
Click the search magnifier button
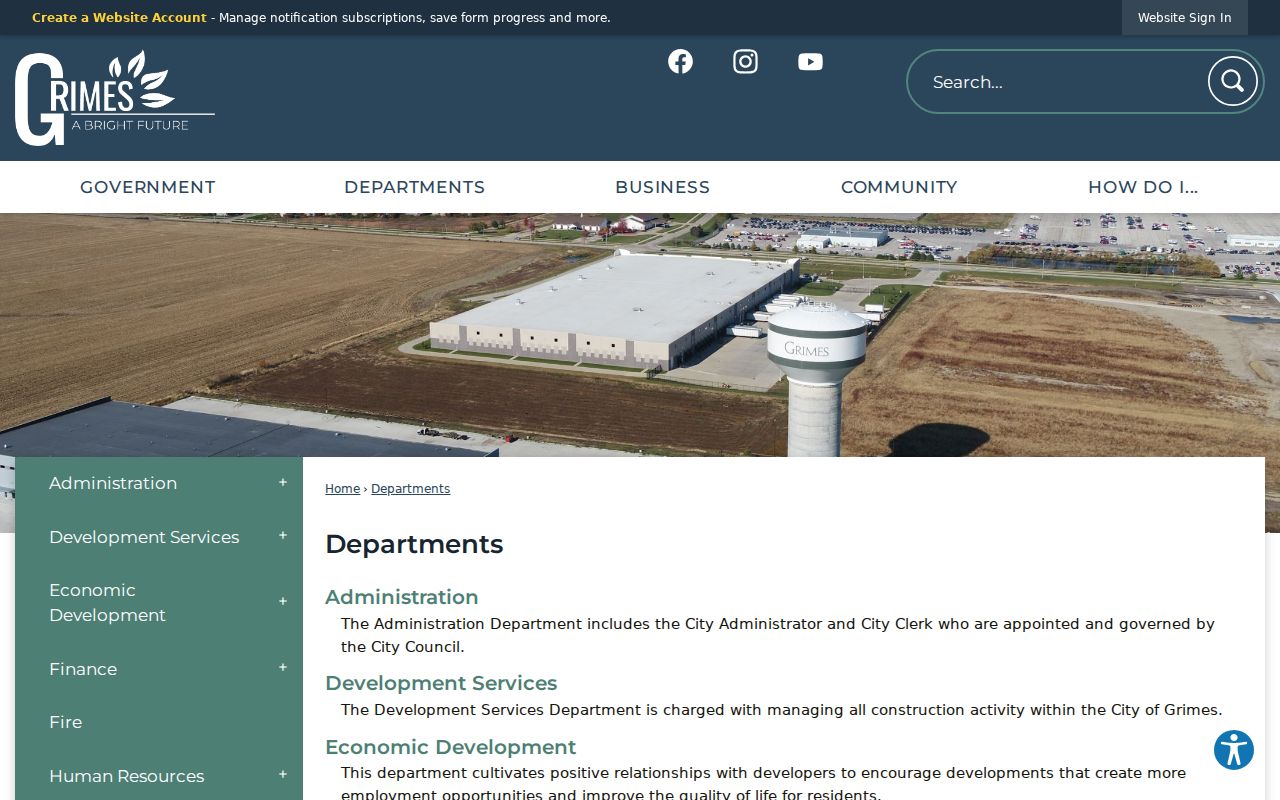pos(1232,81)
